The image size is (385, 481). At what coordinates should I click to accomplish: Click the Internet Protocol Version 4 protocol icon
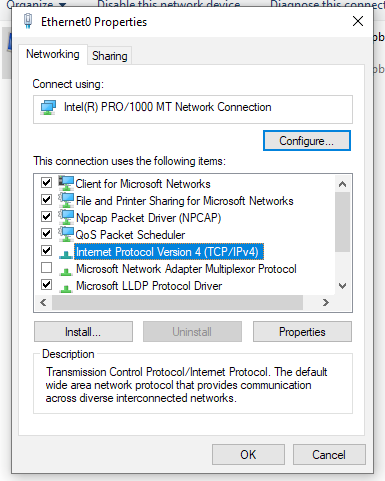pos(66,255)
